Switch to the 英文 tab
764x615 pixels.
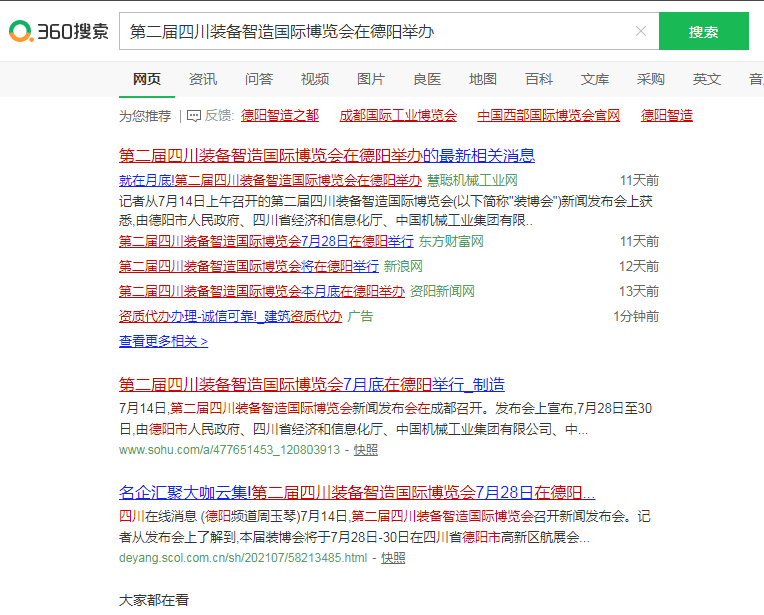(707, 79)
